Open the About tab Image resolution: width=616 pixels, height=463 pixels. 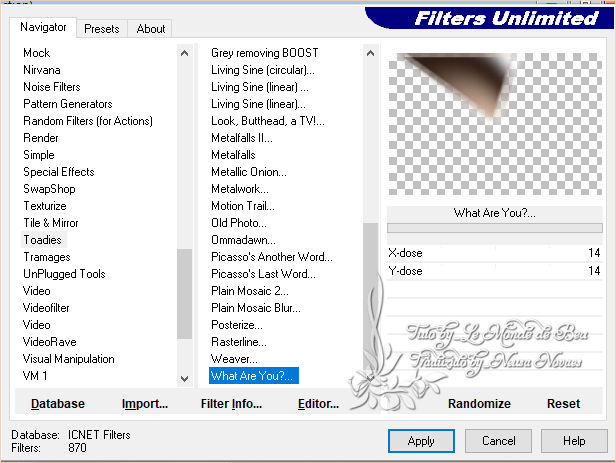(150, 29)
